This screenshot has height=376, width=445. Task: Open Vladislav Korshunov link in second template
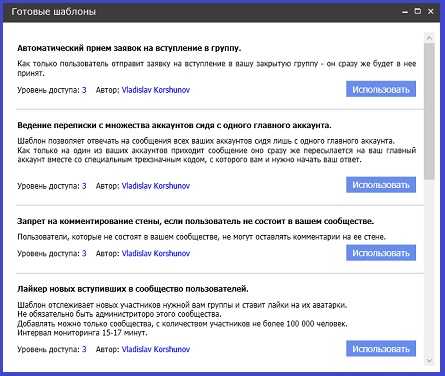(x=156, y=186)
